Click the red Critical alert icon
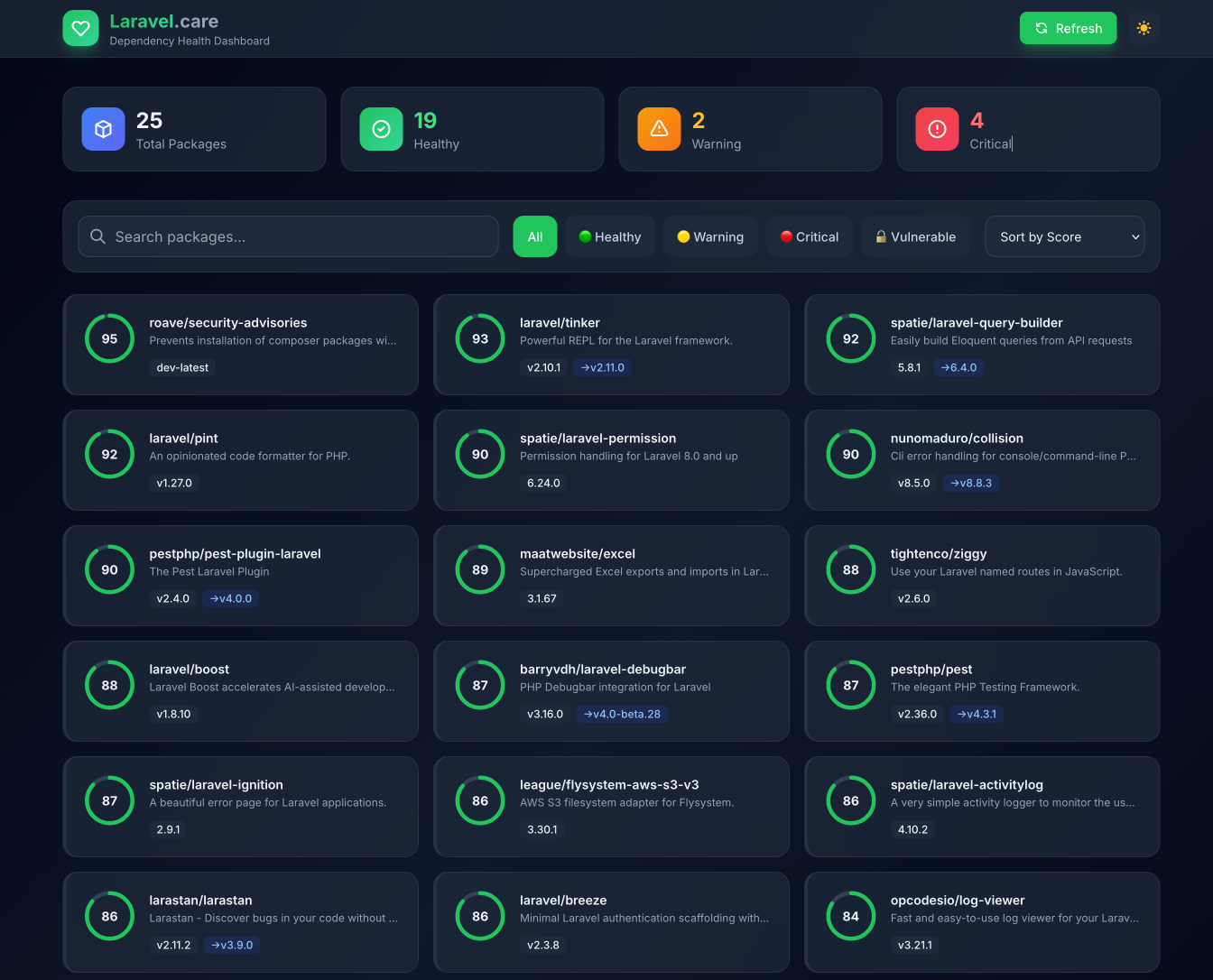This screenshot has width=1213, height=980. tap(937, 129)
